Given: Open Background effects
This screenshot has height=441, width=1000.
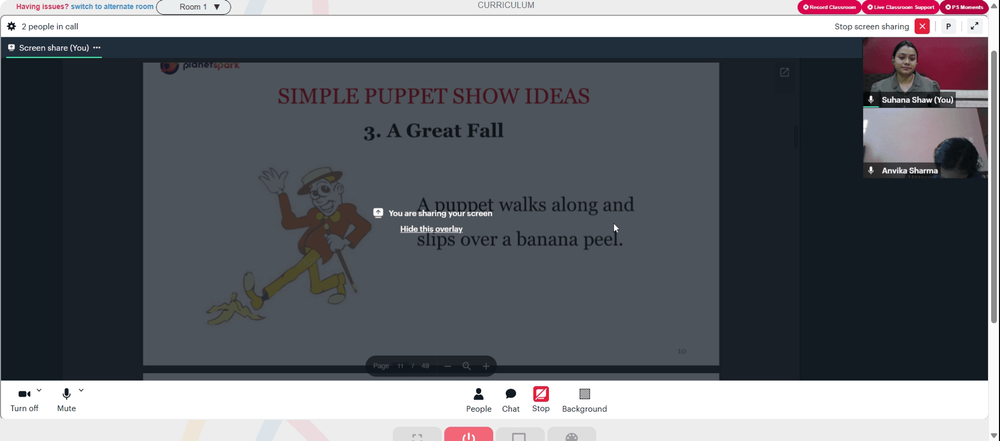Looking at the screenshot, I should point(584,400).
